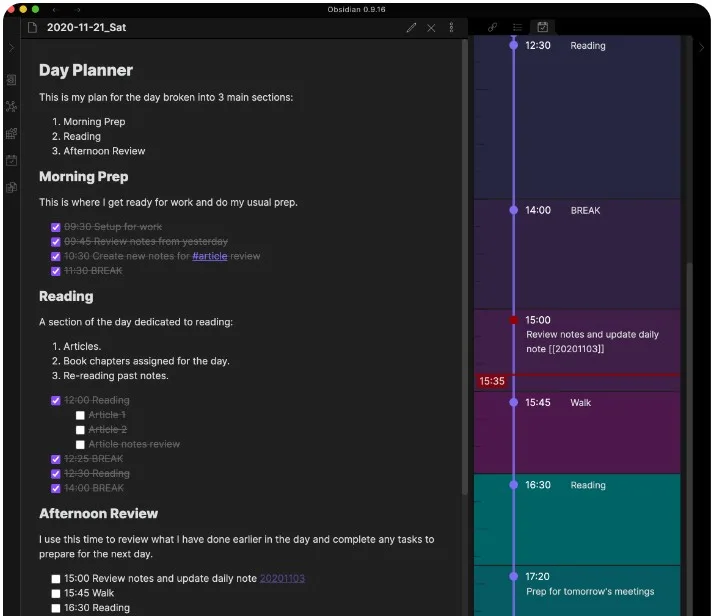The height and width of the screenshot is (616, 714).
Task: Click the 2020-11-21_Sat note title
Action: pyautogui.click(x=87, y=27)
